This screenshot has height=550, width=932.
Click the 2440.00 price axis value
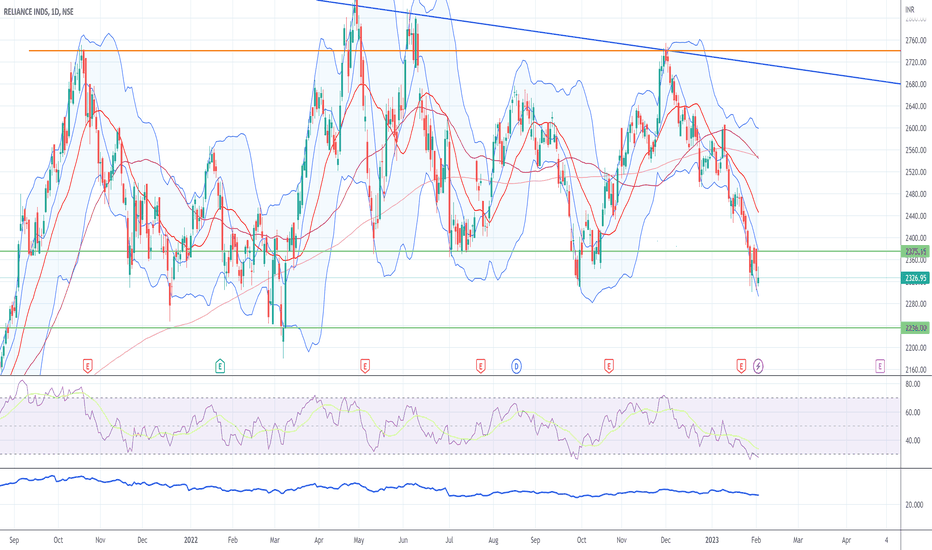pyautogui.click(x=916, y=216)
